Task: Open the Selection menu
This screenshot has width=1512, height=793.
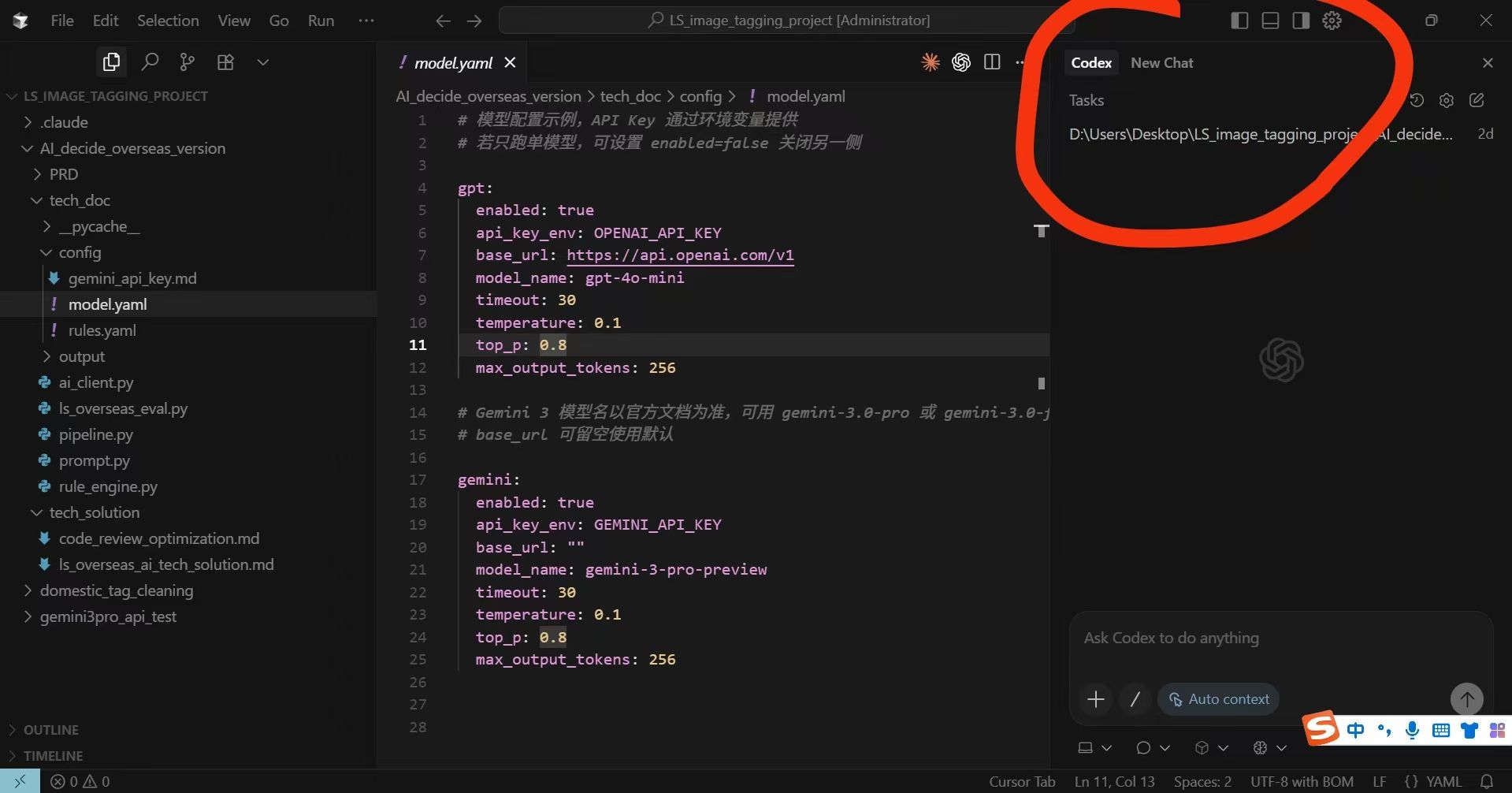Action: [168, 20]
